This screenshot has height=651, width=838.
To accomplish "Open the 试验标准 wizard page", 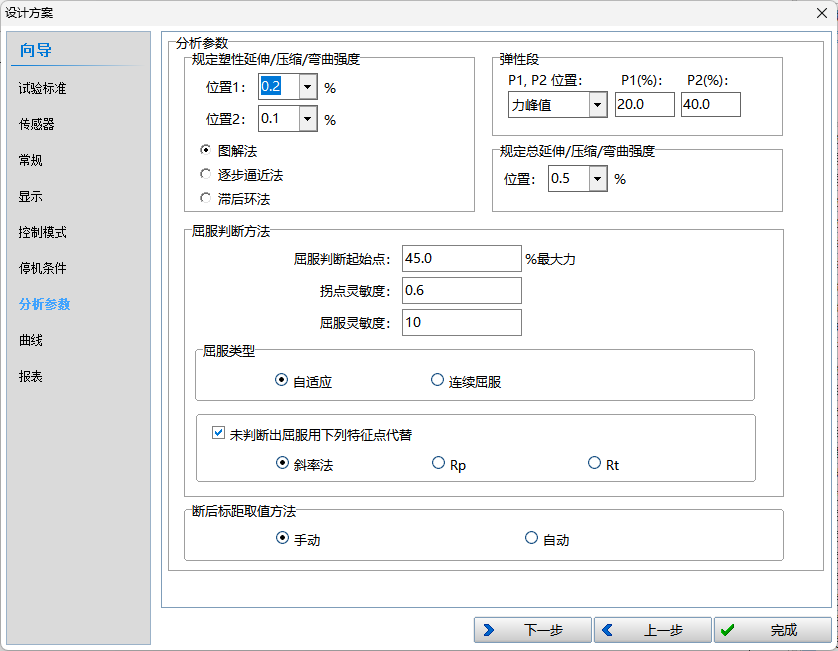I will click(x=42, y=88).
